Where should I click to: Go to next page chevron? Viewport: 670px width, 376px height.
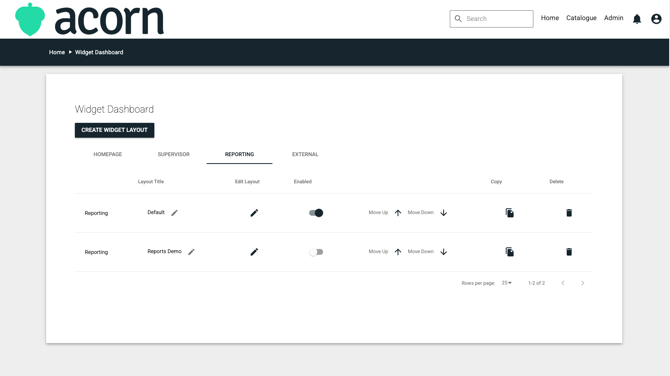(582, 283)
